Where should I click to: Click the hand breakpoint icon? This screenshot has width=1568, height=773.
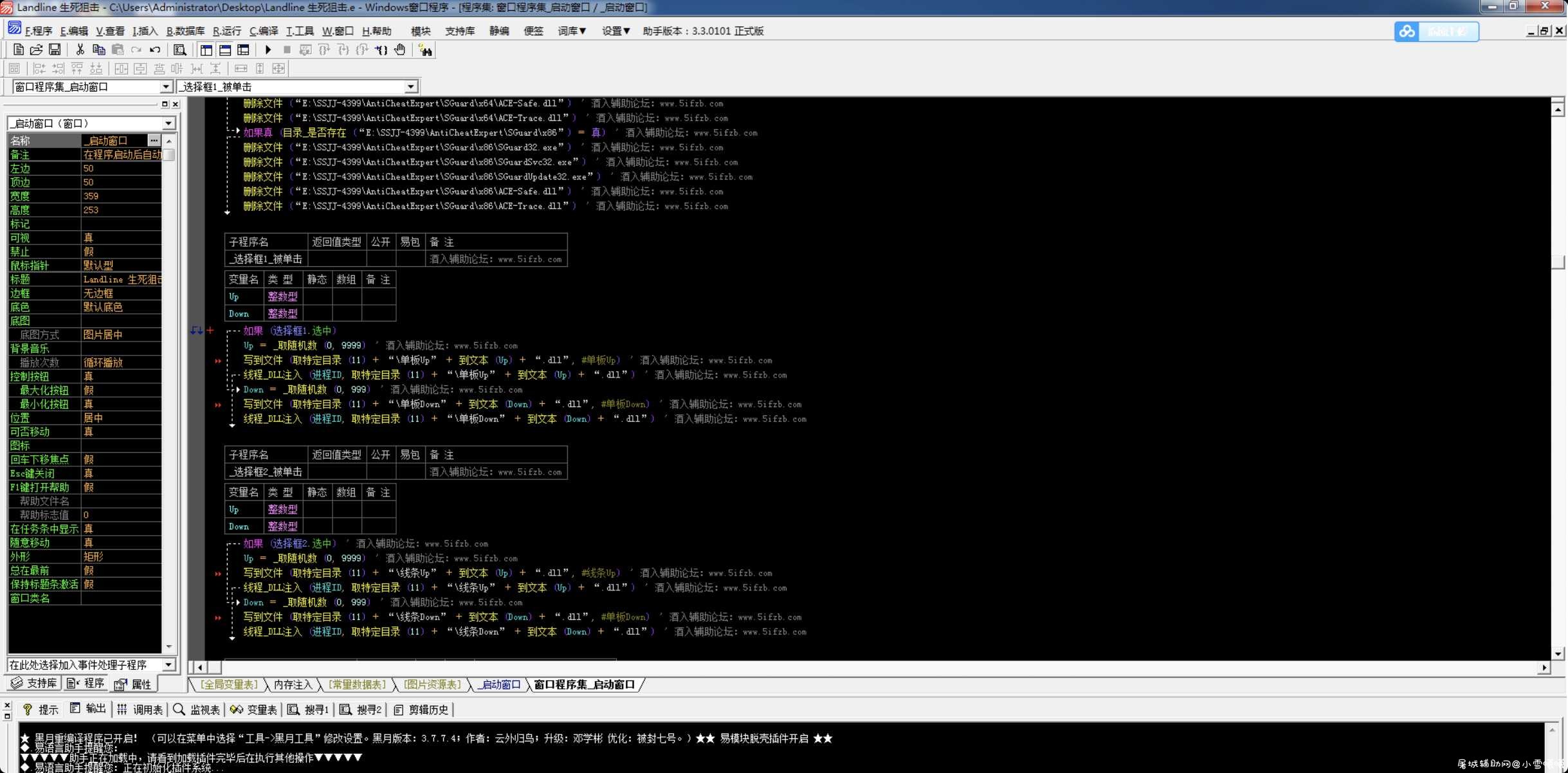[400, 50]
